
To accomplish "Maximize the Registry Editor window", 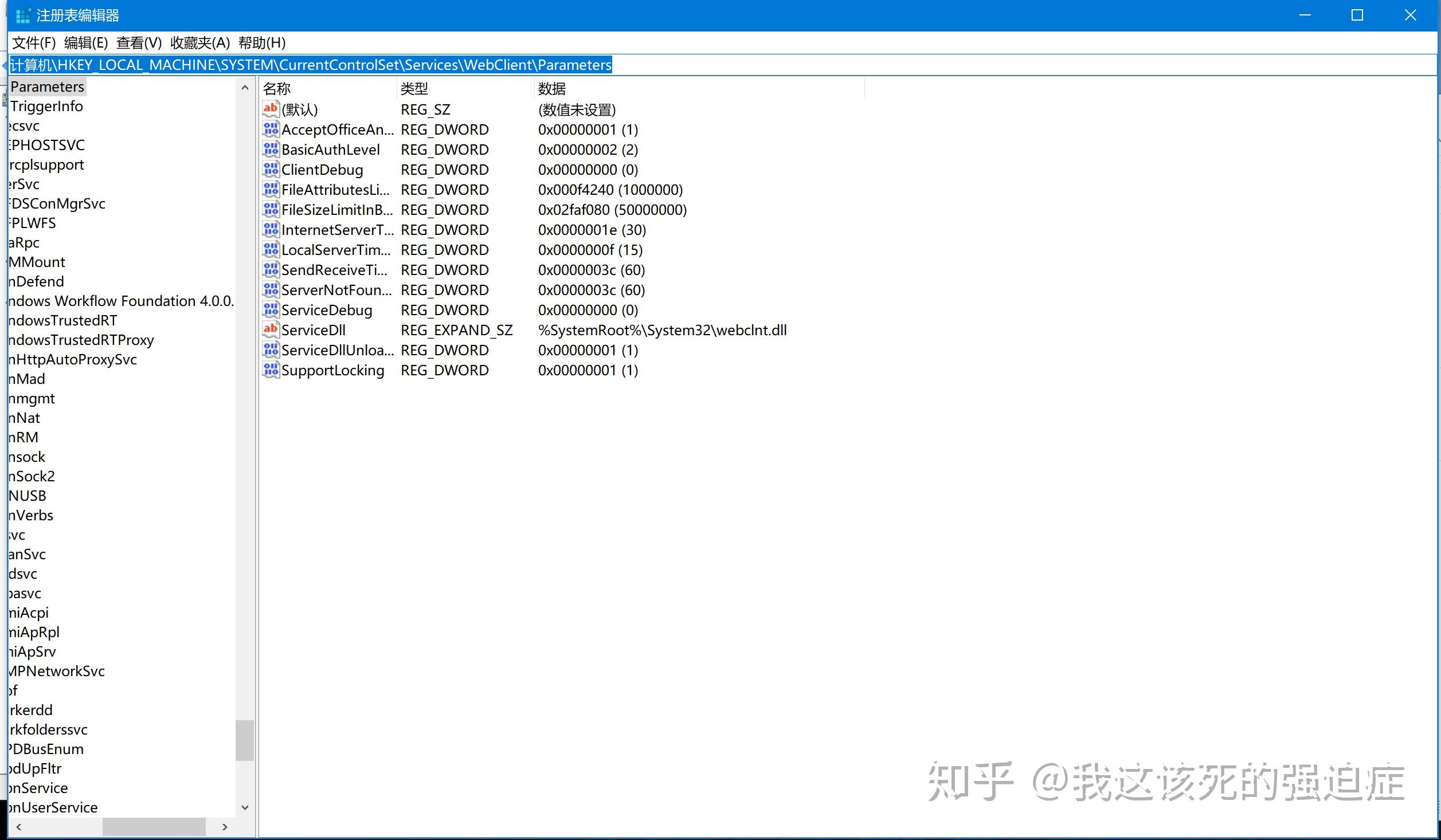I will pos(1357,15).
